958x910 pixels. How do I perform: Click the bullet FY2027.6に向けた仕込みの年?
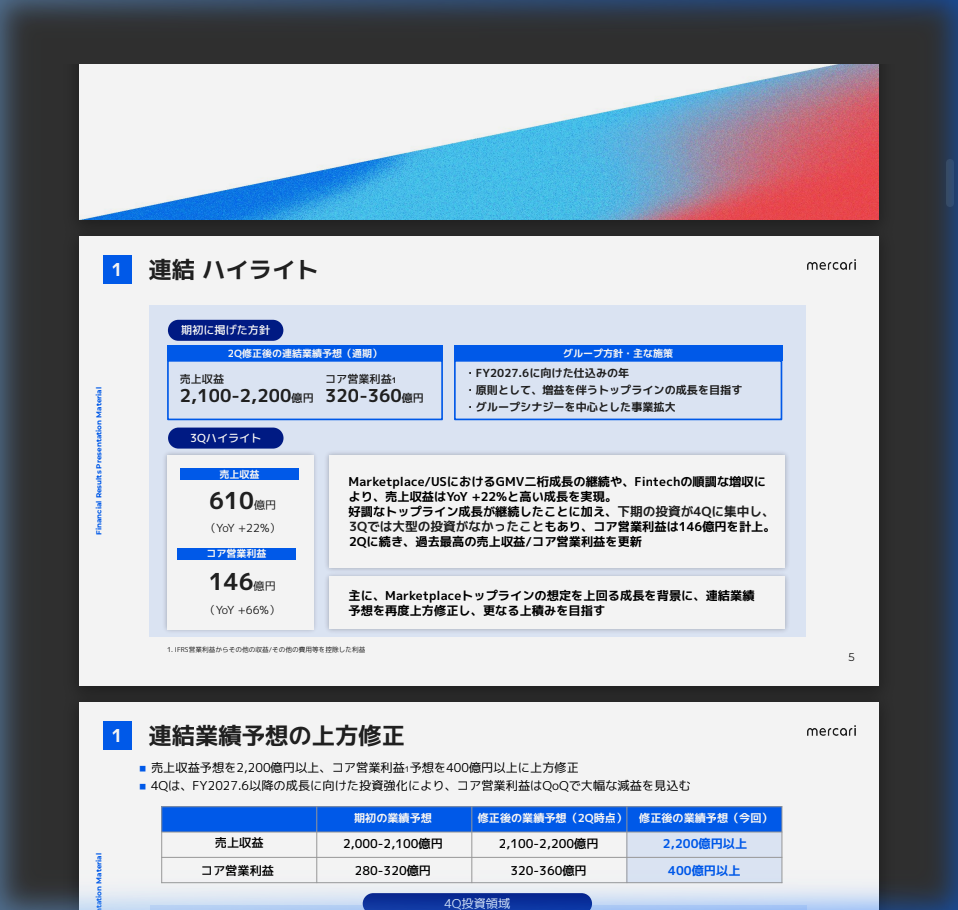pos(548,373)
